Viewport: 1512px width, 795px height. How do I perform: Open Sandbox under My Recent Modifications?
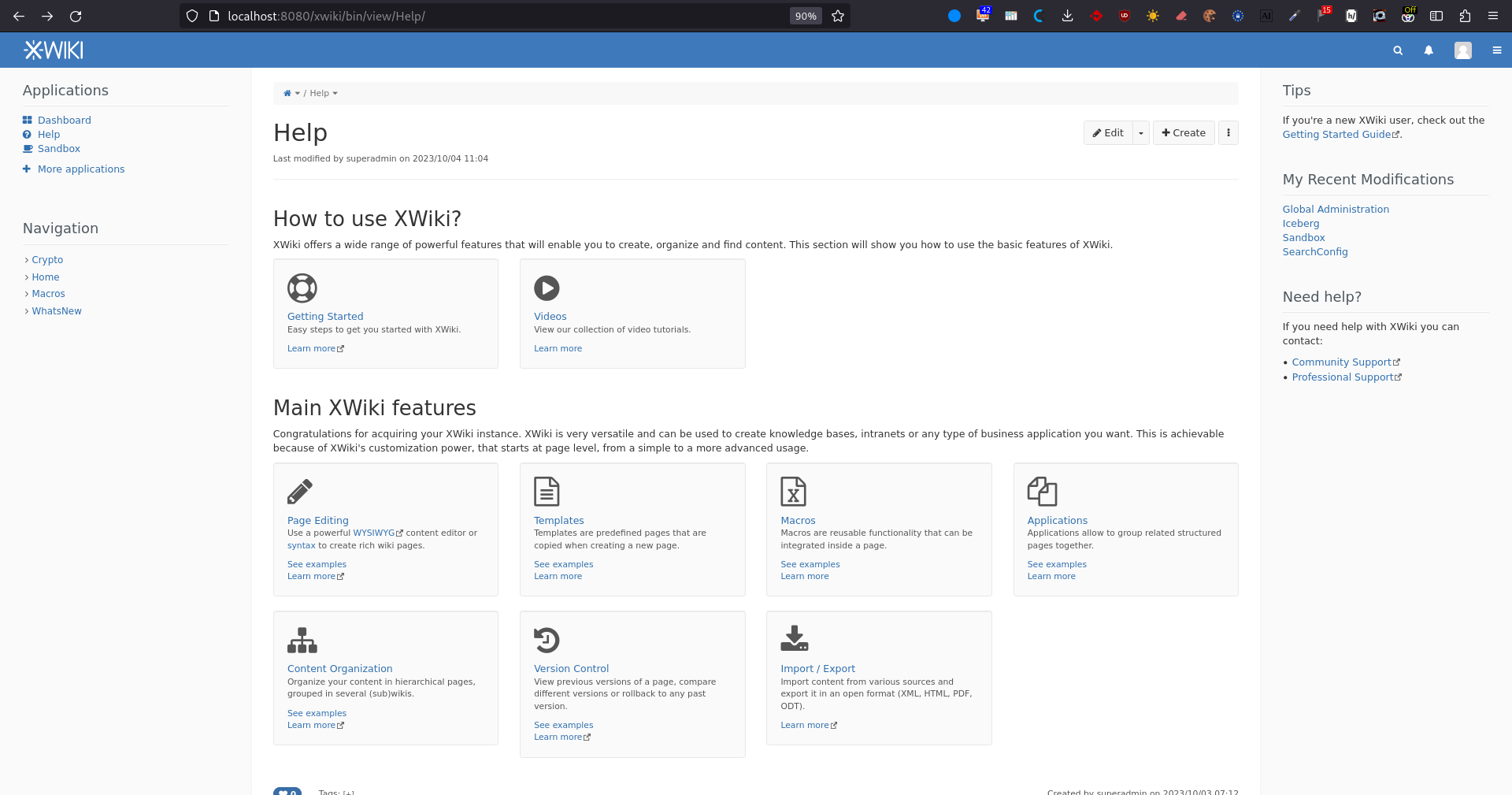pos(1304,237)
